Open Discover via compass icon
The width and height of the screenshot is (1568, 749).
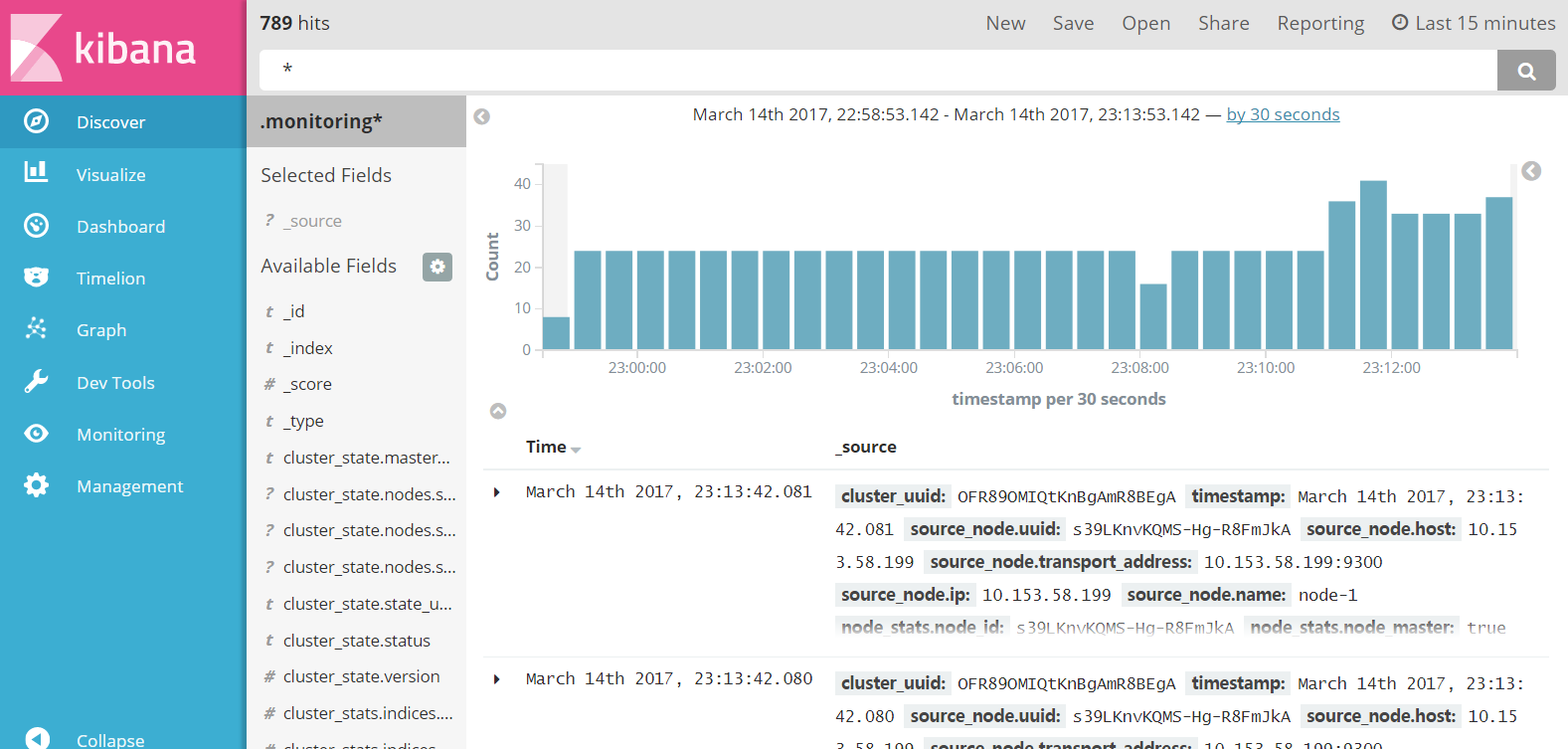[36, 121]
